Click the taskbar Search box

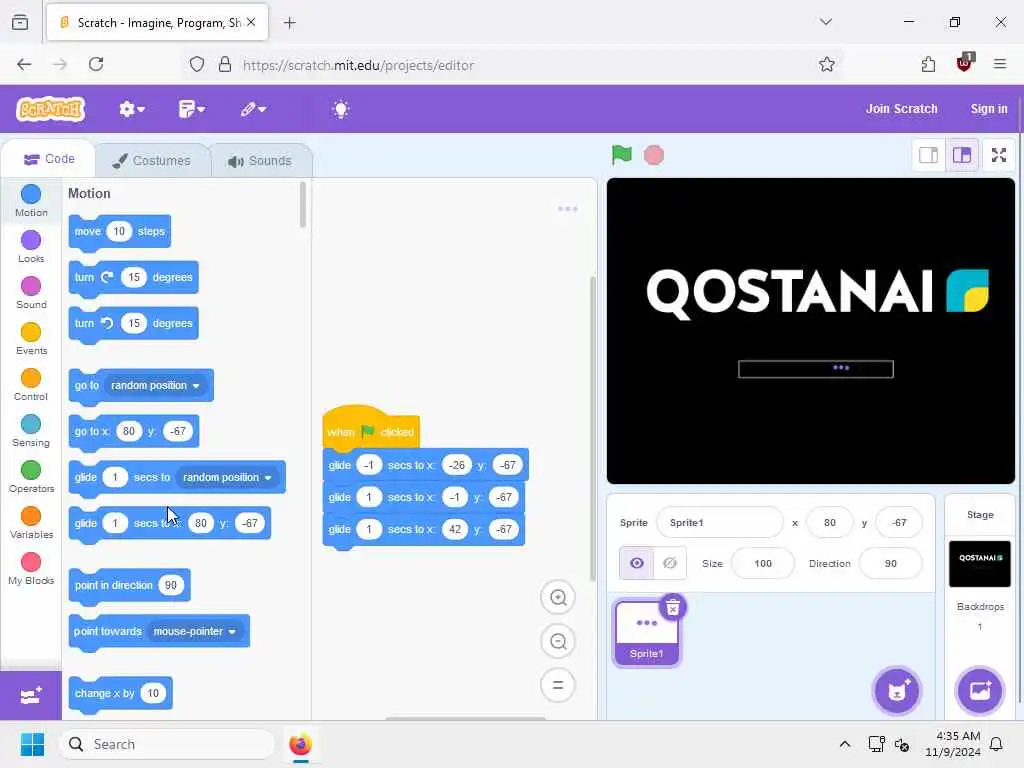click(x=167, y=744)
